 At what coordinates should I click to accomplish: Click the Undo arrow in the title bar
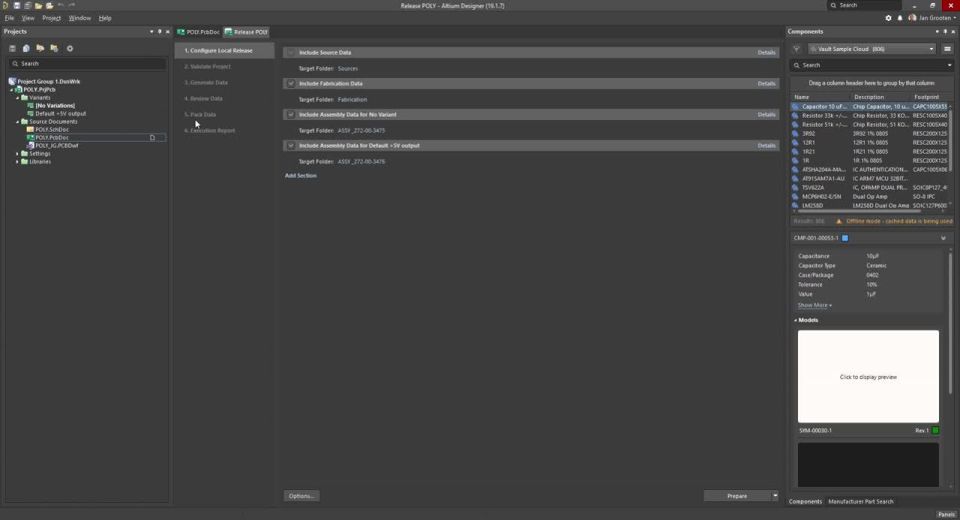click(x=61, y=6)
